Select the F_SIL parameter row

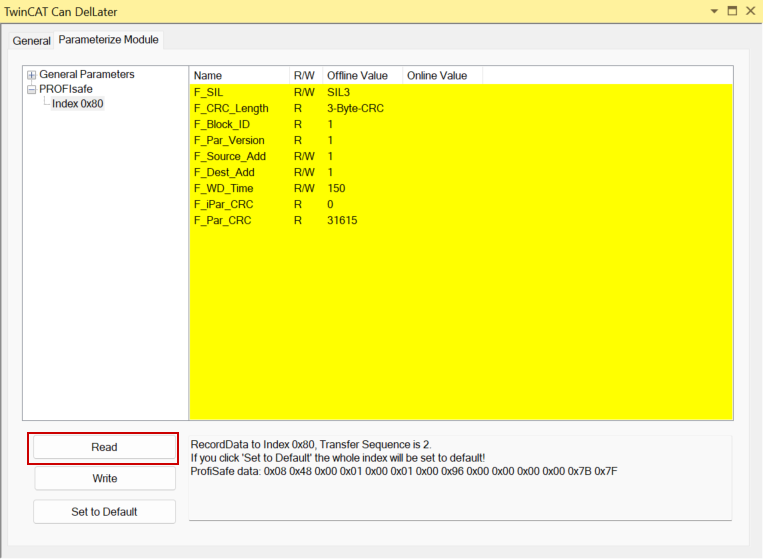(x=461, y=92)
